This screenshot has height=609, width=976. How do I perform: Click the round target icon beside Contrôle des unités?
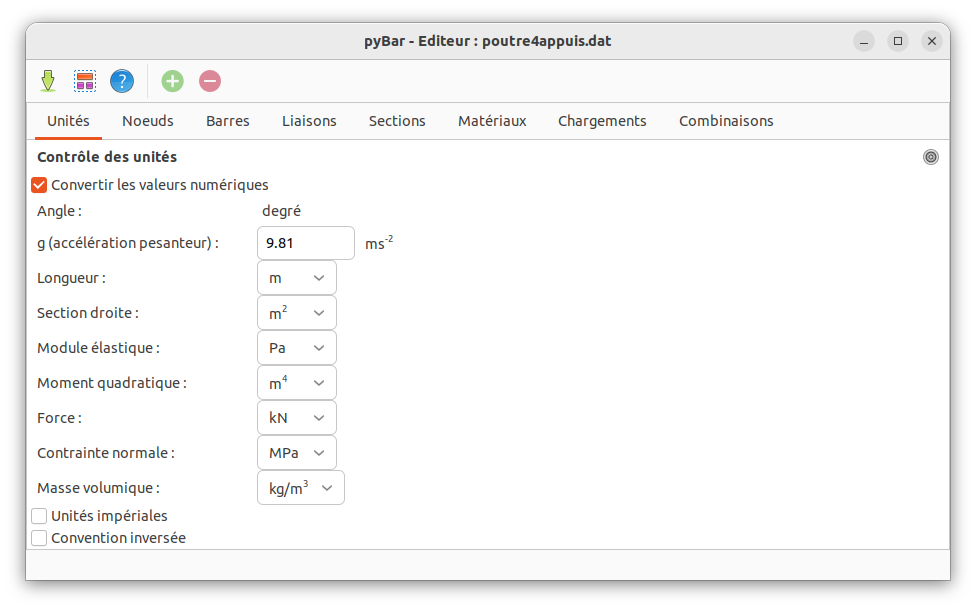931,157
